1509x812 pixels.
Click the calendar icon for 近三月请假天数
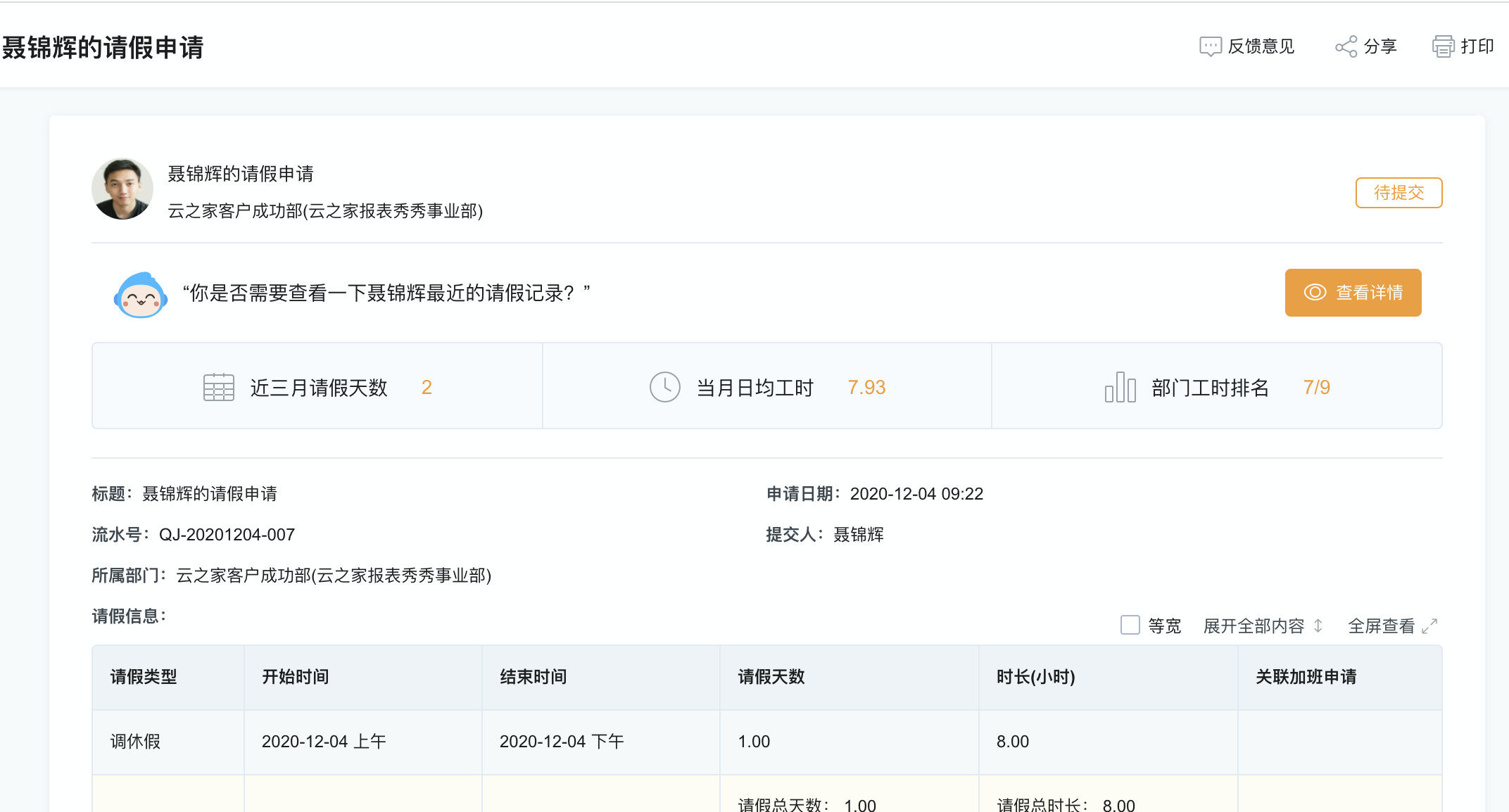(218, 387)
